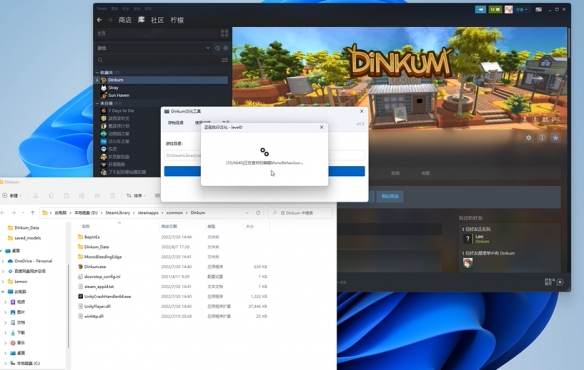
Task: Click the Explorer search Dinkum field
Action: (300, 213)
